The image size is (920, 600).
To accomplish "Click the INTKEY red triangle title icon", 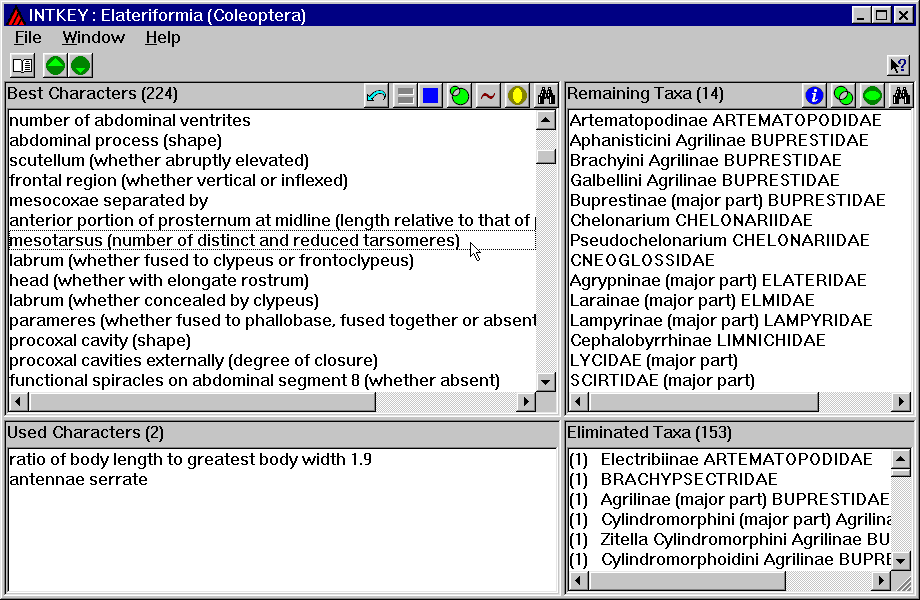I will [16, 15].
